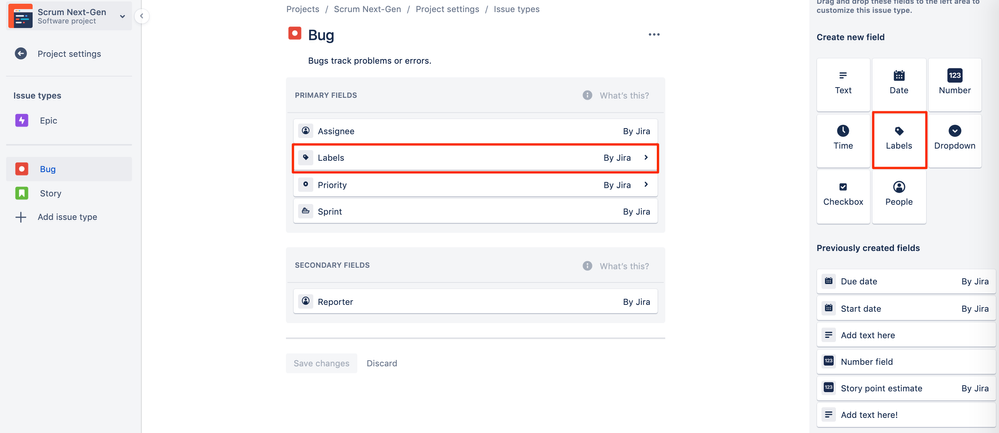Click the Labels tag icon in primary fields
The image size is (999, 433).
(x=306, y=157)
